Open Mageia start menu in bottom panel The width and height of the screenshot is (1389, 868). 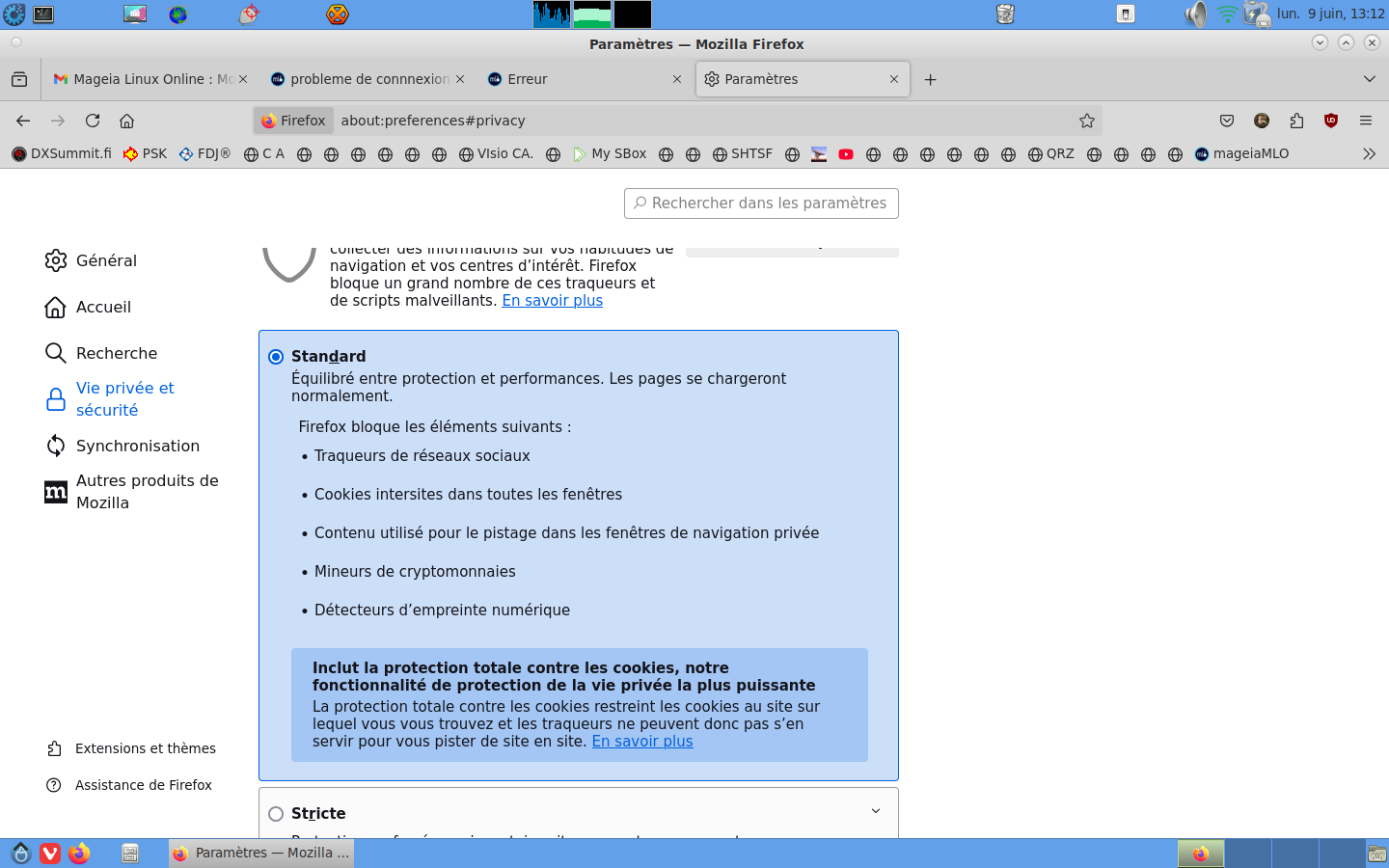pyautogui.click(x=21, y=854)
